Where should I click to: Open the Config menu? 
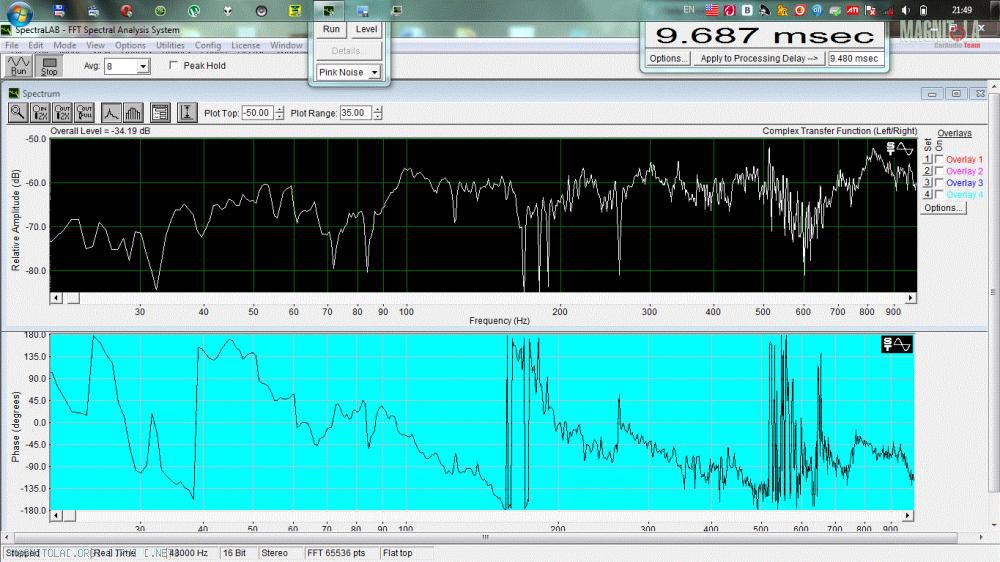click(208, 45)
